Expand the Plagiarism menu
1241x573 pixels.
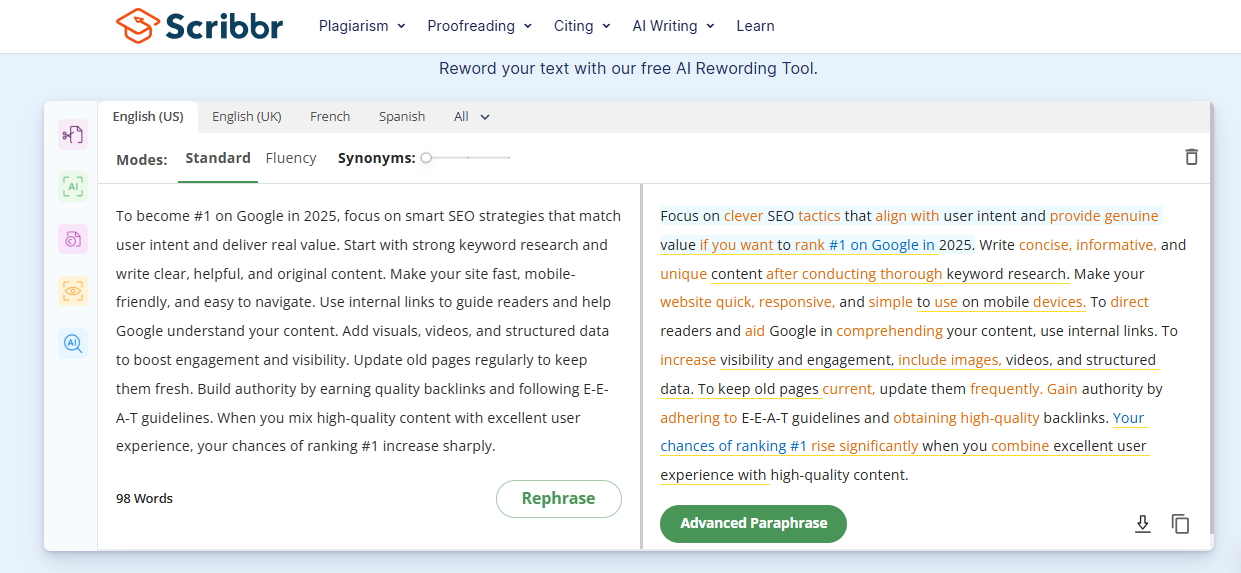coord(362,26)
